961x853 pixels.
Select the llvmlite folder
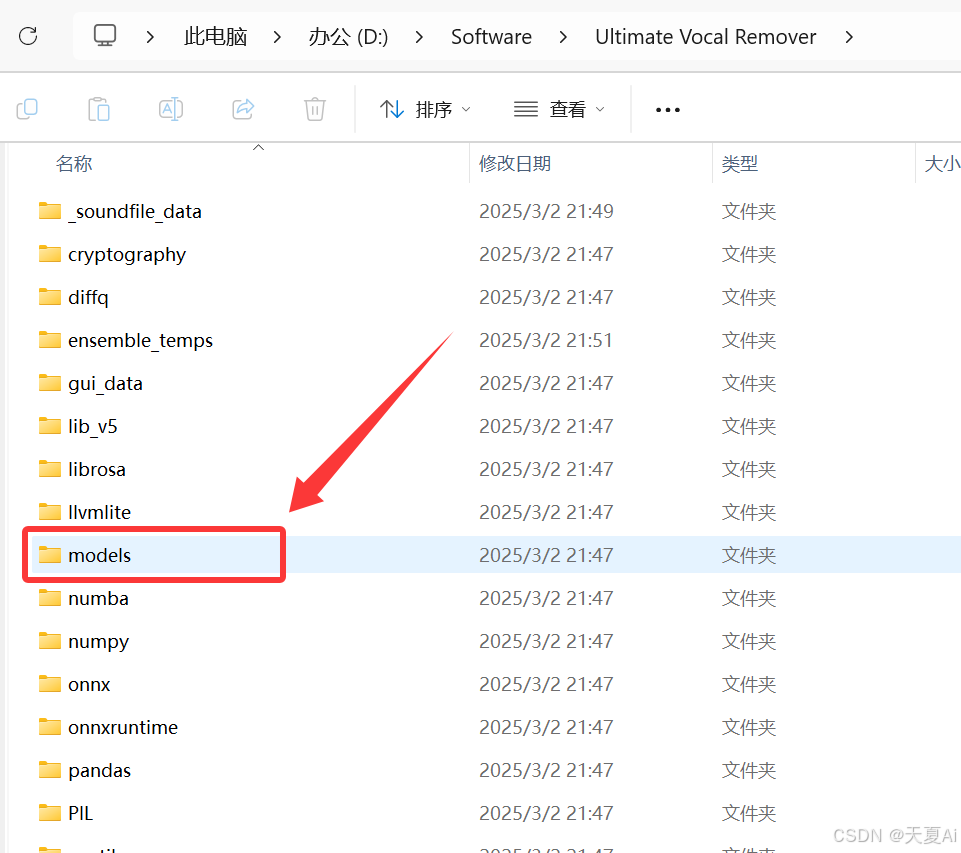click(99, 512)
